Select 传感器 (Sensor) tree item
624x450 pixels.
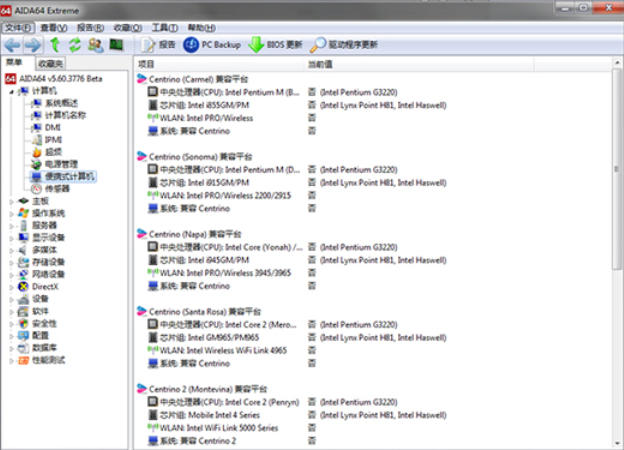click(51, 189)
